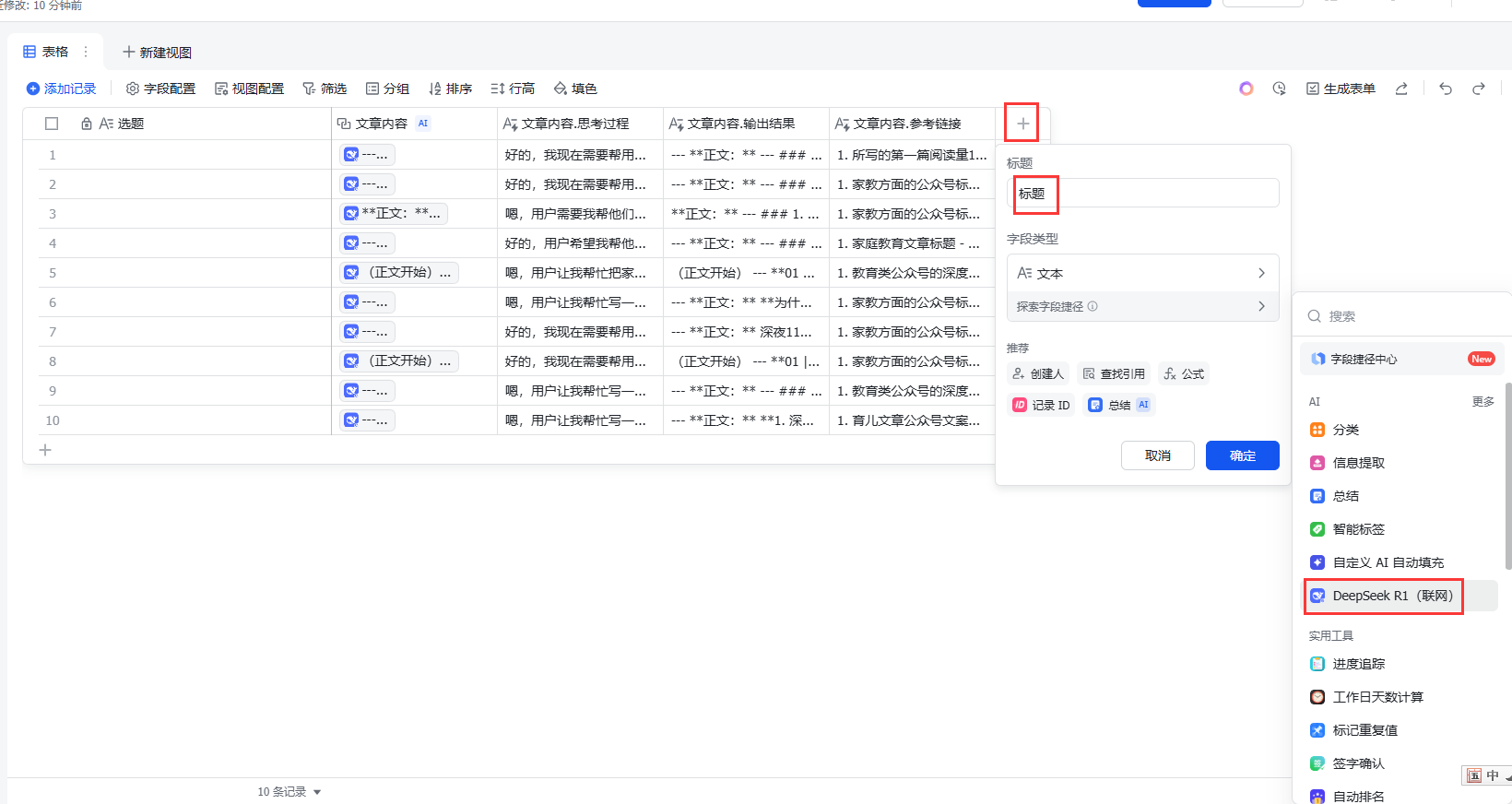
Task: Click the plus icon to add column
Action: (x=1022, y=124)
